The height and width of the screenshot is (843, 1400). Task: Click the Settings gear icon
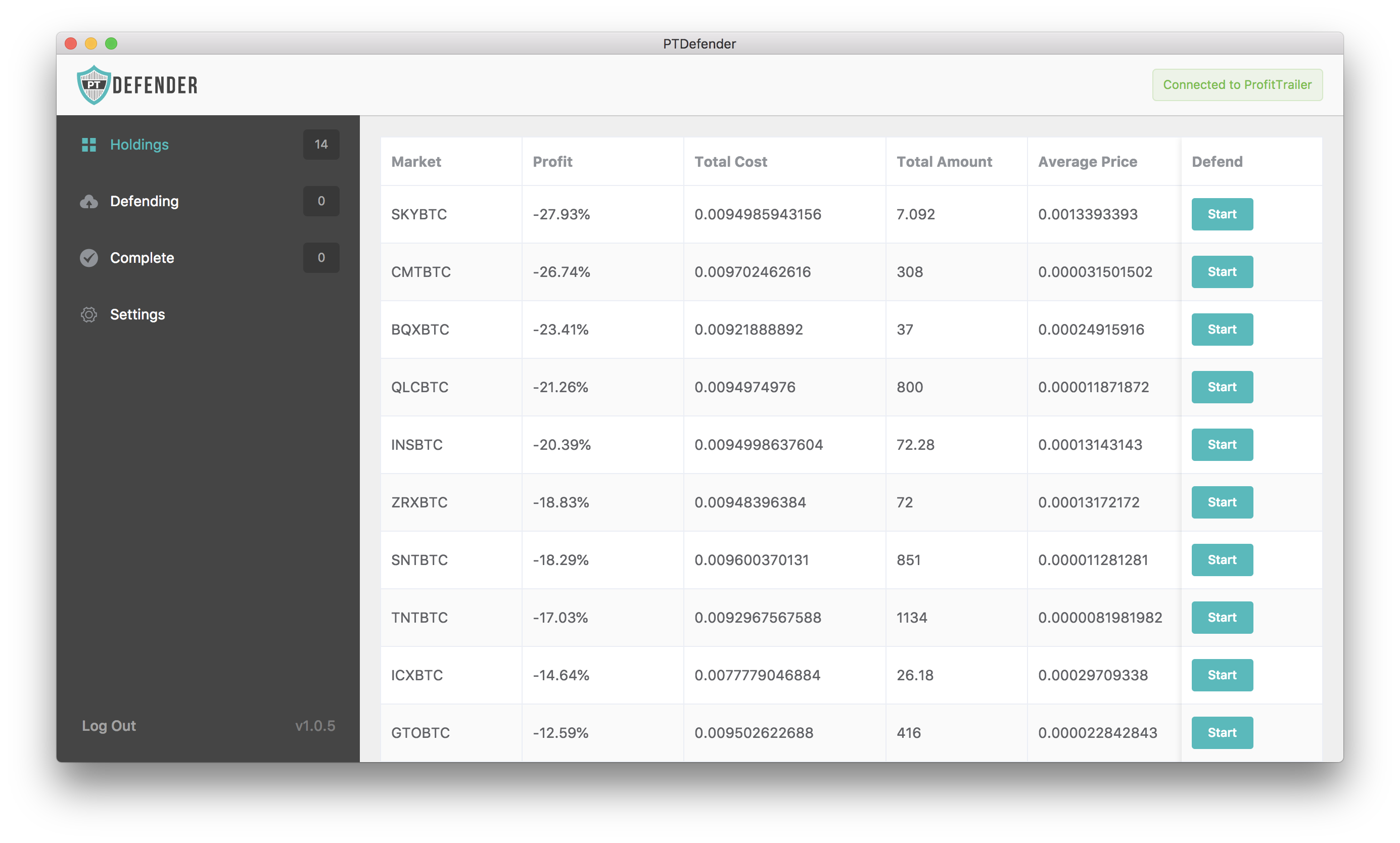[88, 315]
